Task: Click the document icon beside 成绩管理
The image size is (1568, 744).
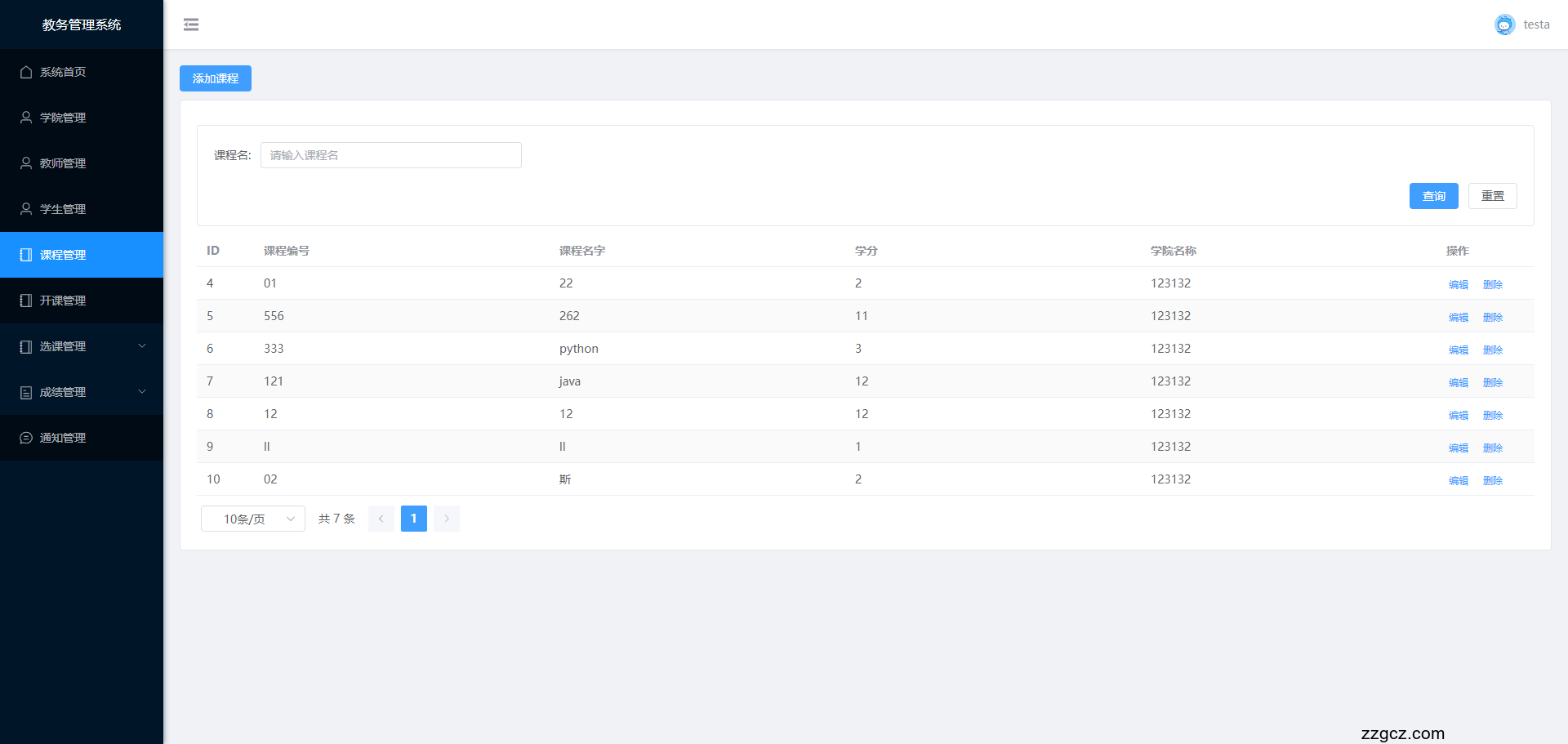Action: click(x=26, y=392)
